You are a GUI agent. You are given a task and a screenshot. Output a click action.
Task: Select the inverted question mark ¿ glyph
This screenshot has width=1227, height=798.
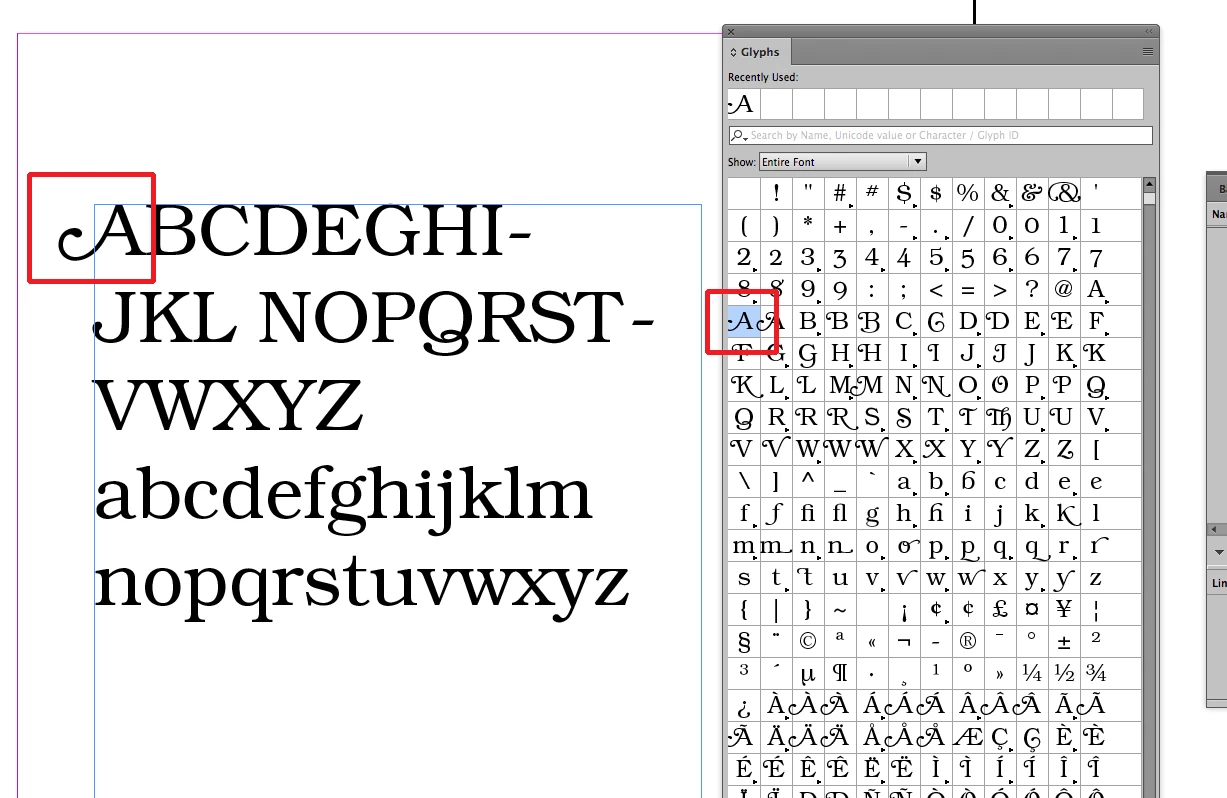click(x=743, y=706)
